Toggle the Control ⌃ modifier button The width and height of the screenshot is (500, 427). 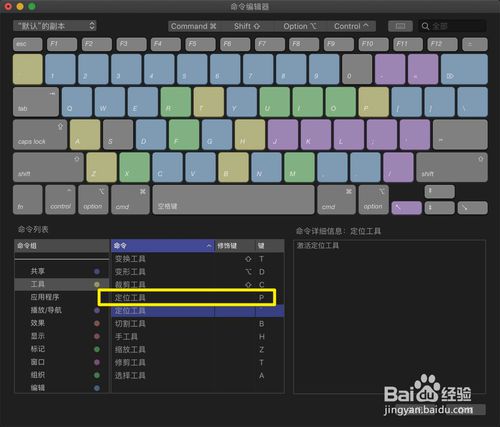(x=351, y=26)
